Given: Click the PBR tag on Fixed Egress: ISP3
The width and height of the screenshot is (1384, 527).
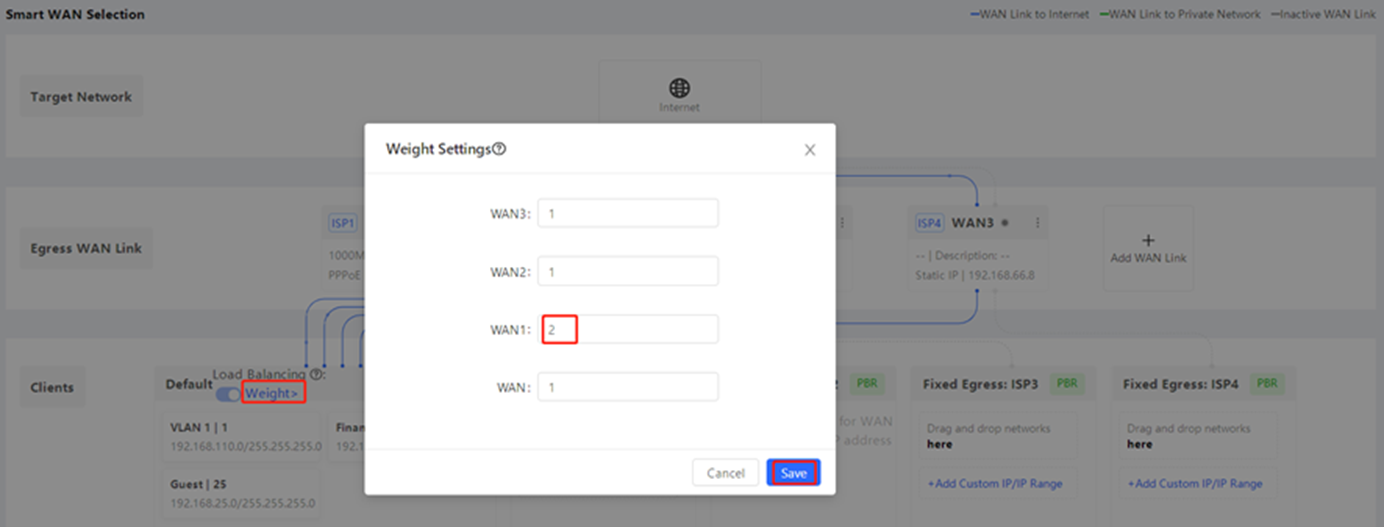Looking at the screenshot, I should pos(1068,383).
